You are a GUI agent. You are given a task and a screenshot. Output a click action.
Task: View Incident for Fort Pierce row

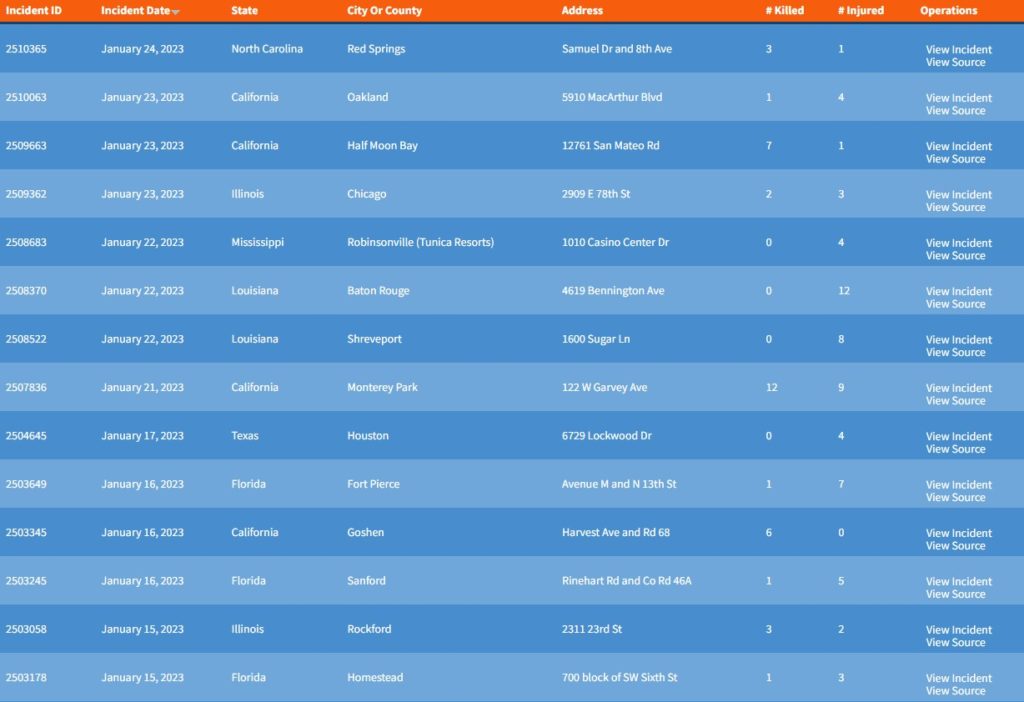958,485
